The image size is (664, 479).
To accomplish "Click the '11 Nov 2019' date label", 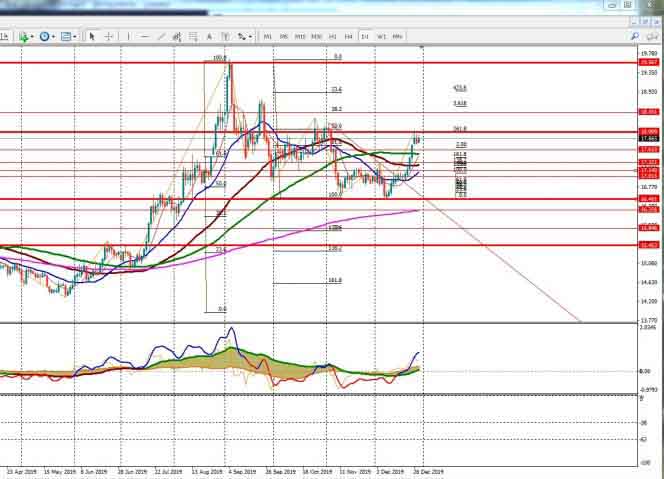I will tap(355, 471).
